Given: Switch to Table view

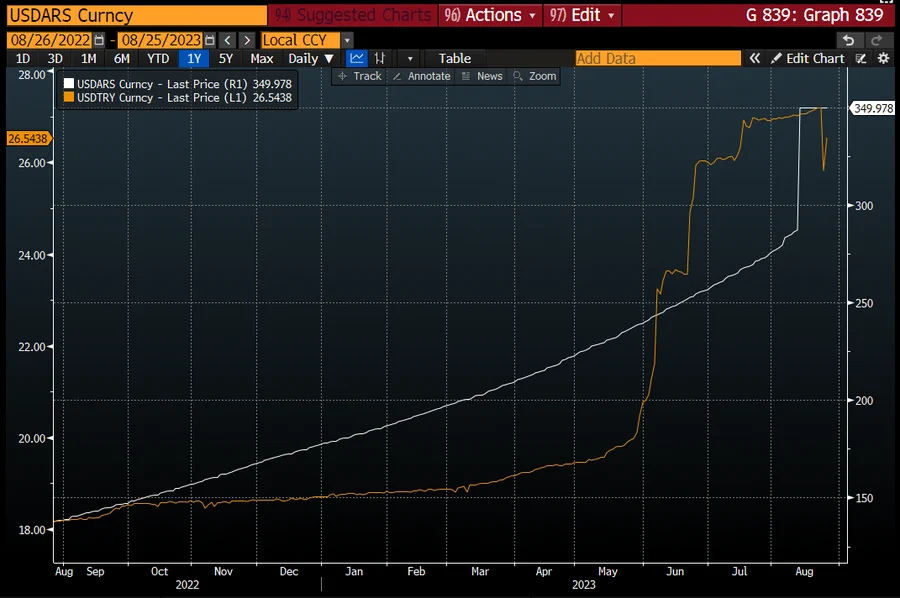Looking at the screenshot, I should (x=455, y=59).
